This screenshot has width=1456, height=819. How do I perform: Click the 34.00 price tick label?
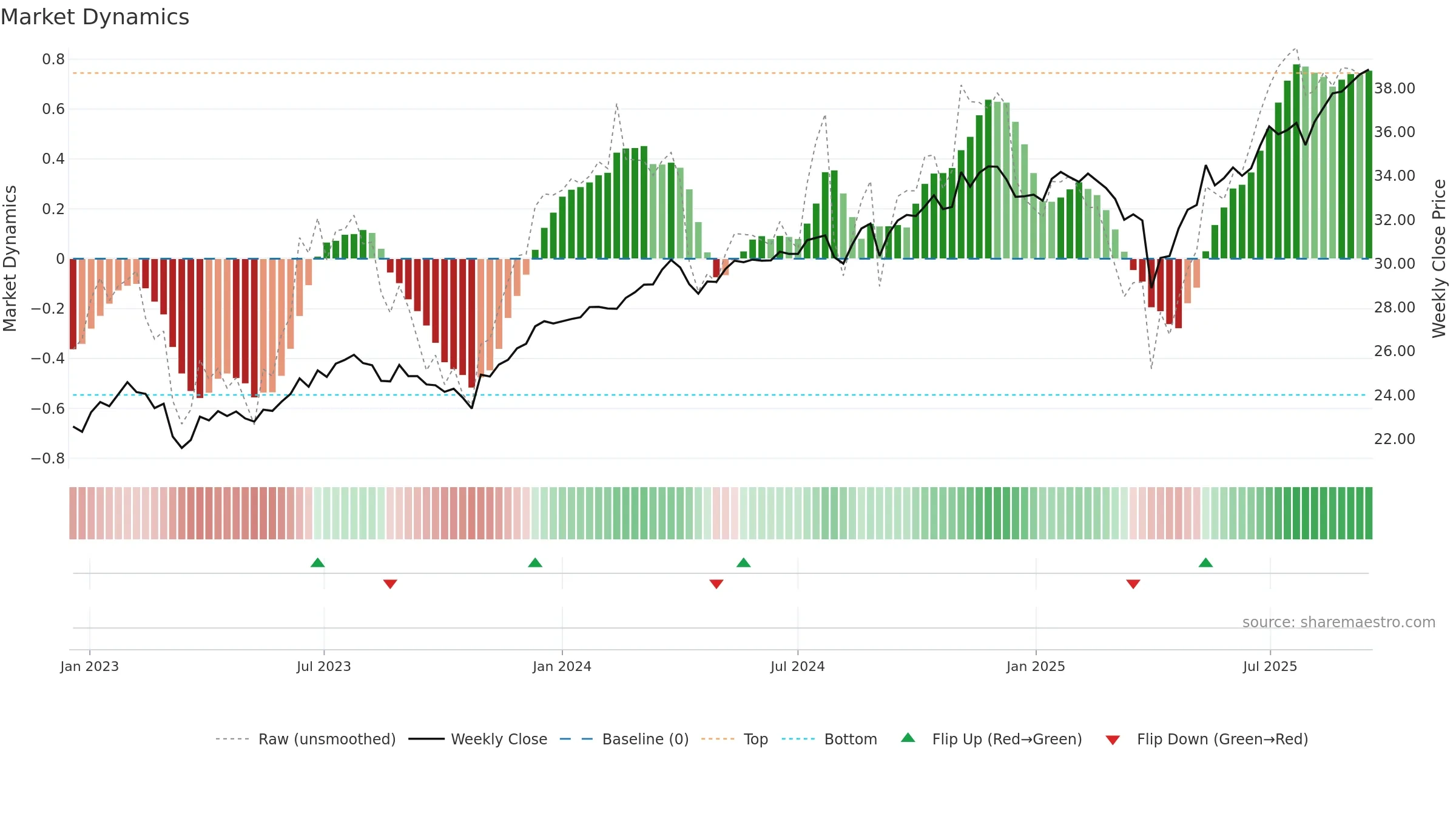1395,176
